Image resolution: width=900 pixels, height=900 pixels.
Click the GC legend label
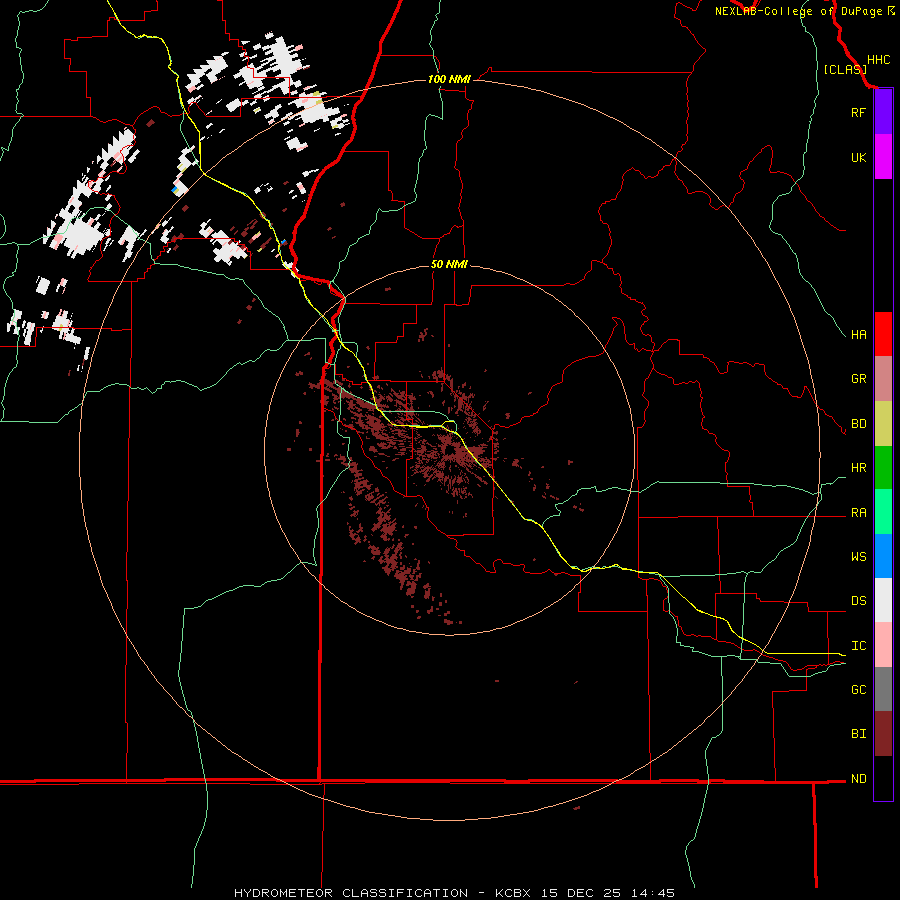pos(858,690)
